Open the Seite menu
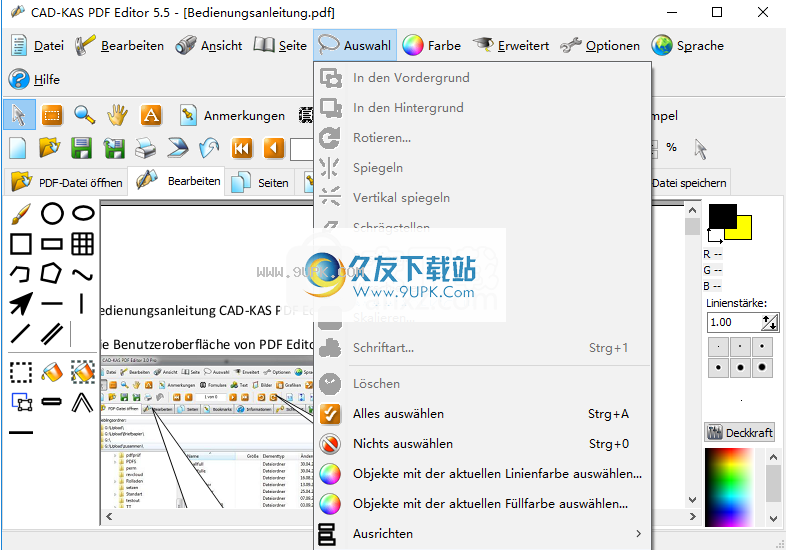Screen dimensions: 786x550 click(280, 46)
